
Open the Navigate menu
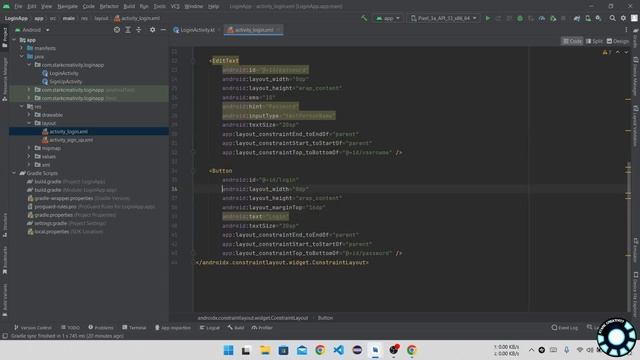67,7
